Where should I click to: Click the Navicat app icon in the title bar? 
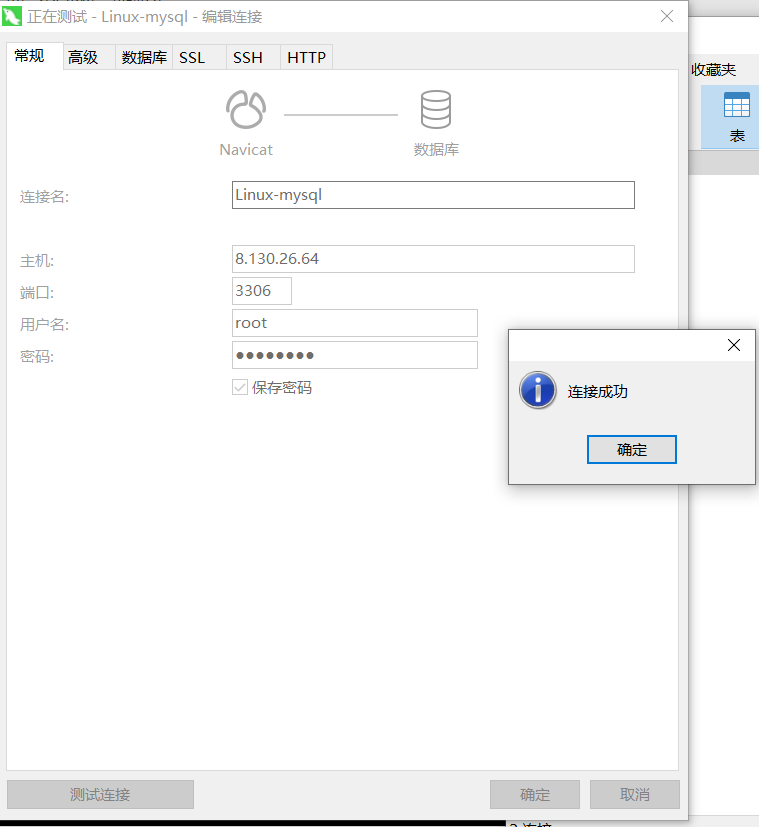pos(12,16)
